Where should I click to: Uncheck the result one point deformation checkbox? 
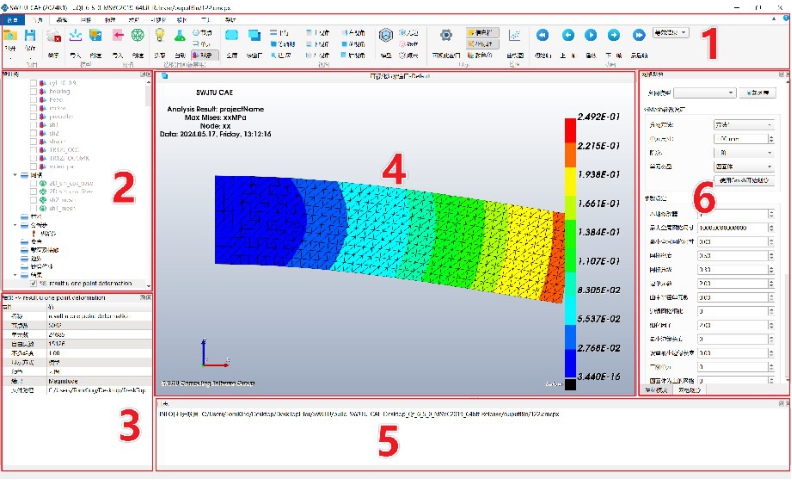click(x=33, y=283)
